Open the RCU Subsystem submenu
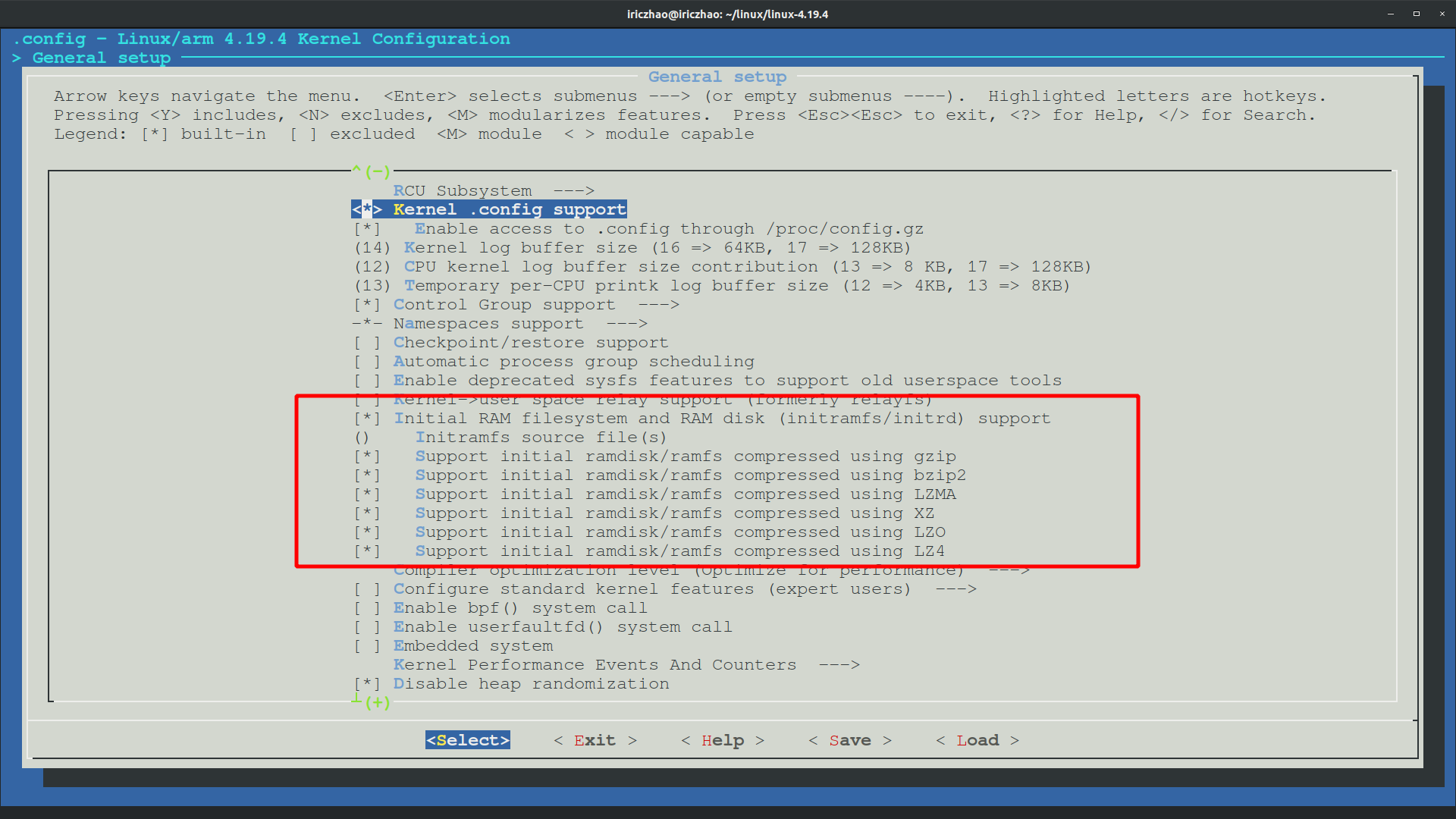This screenshot has height=819, width=1456. coord(494,190)
